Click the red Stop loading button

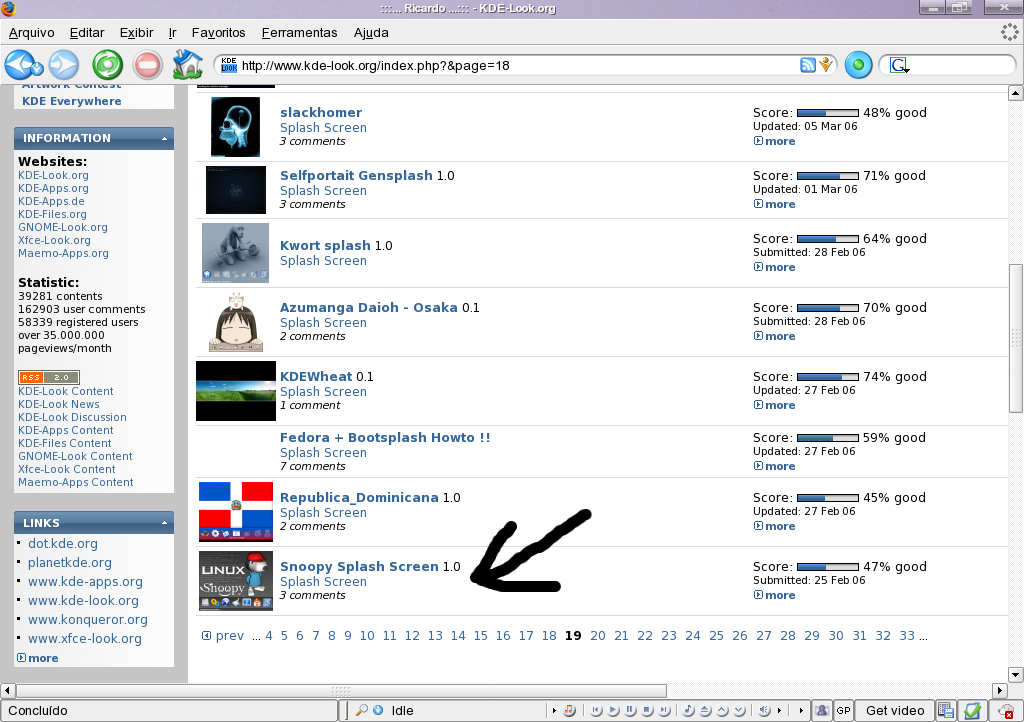(148, 65)
